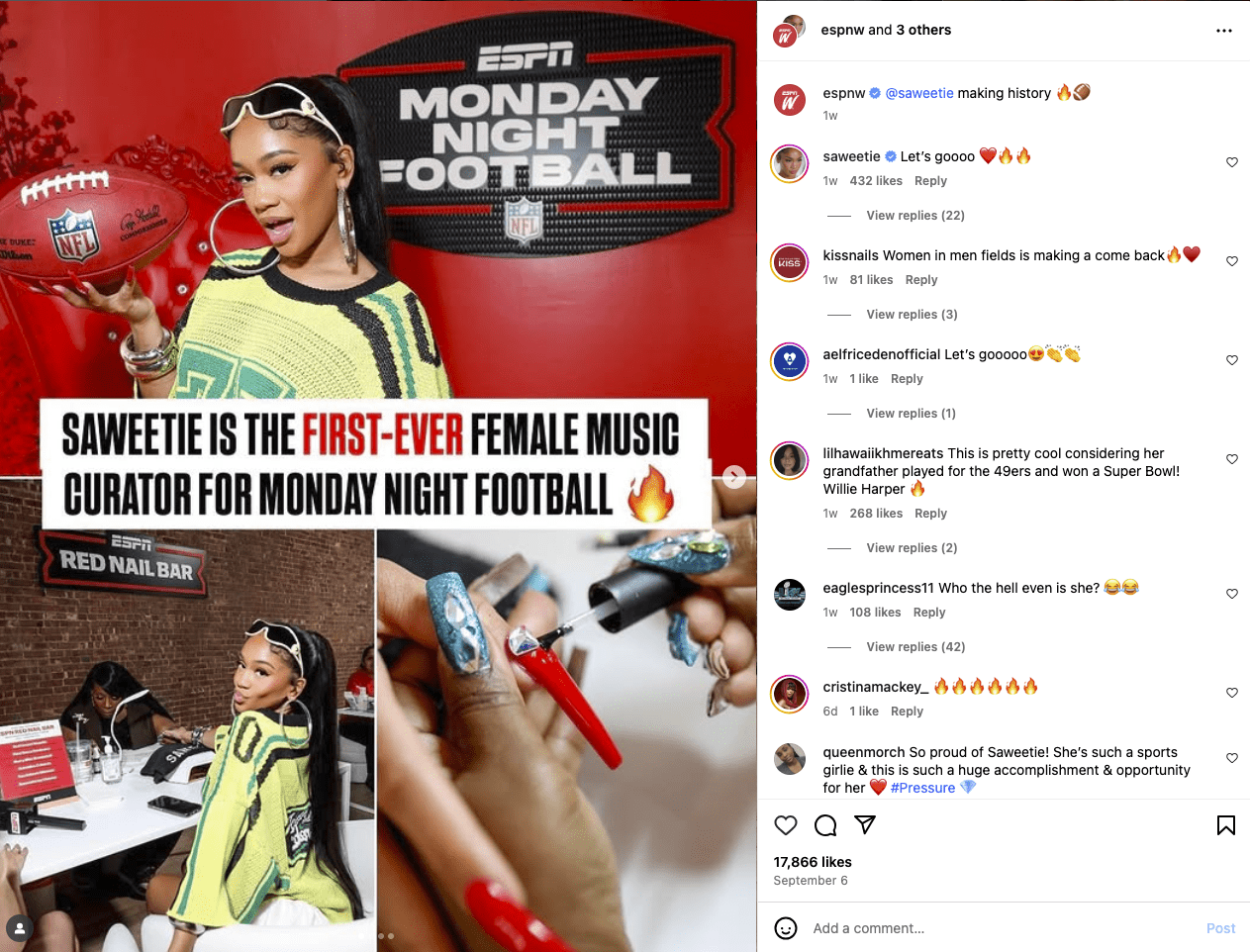The image size is (1250, 952).
Task: Show tagged people icon on photo
Action: pyautogui.click(x=20, y=928)
